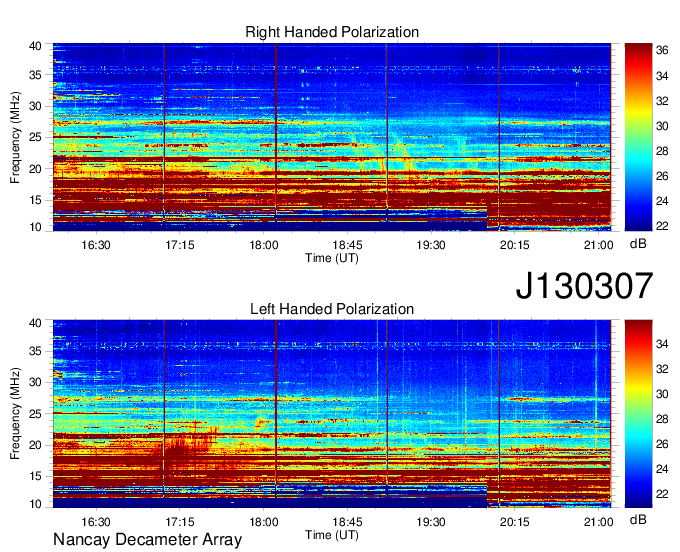Image resolution: width=680 pixels, height=552 pixels.
Task: Click the "30" value on the top colorbar scale
Action: click(662, 126)
